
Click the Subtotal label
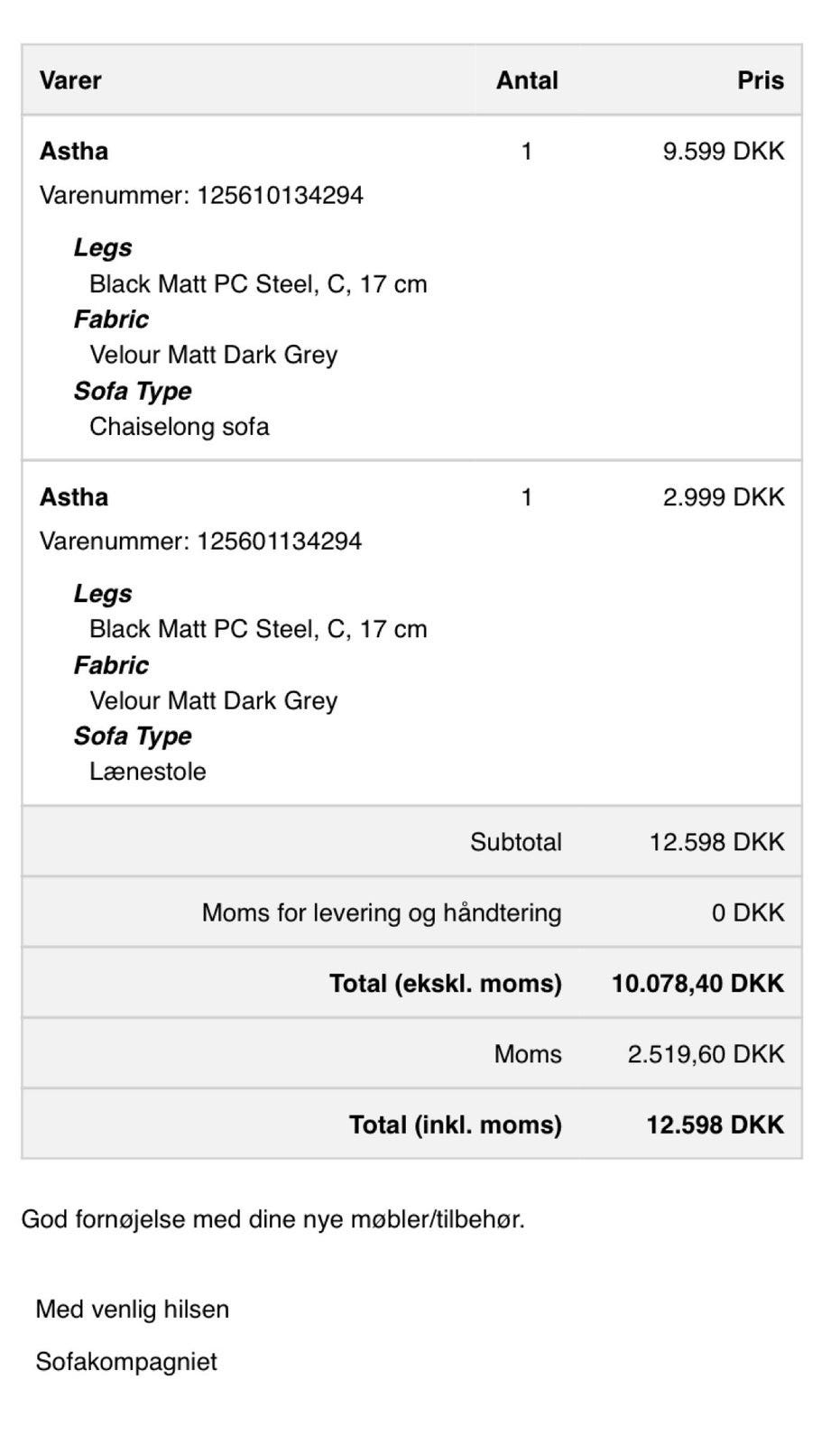point(515,842)
